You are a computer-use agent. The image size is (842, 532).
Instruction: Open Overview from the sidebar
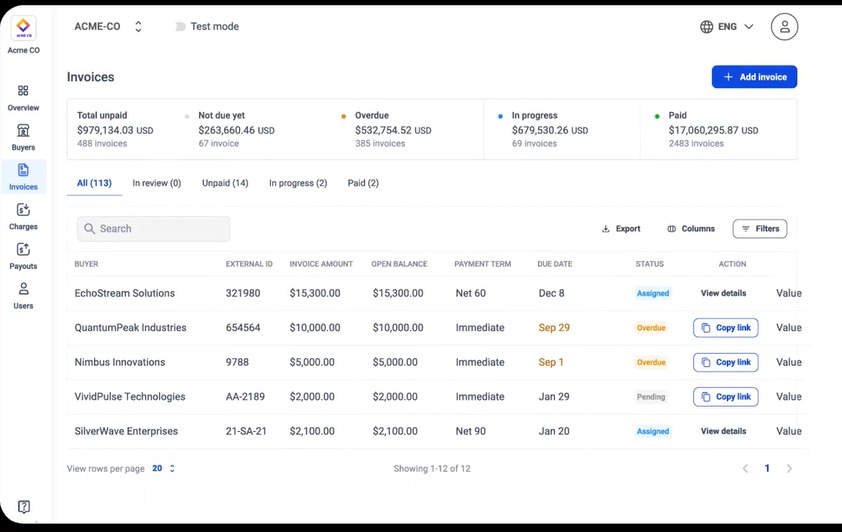coord(23,97)
